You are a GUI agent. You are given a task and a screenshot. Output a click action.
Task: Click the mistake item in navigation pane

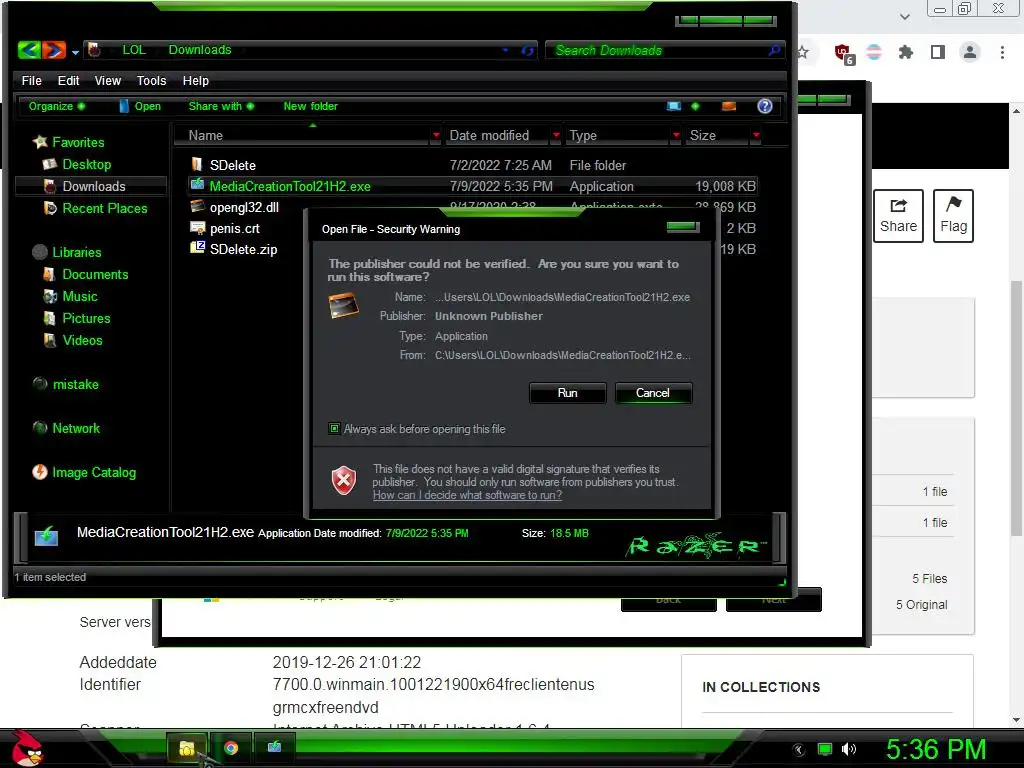(75, 384)
